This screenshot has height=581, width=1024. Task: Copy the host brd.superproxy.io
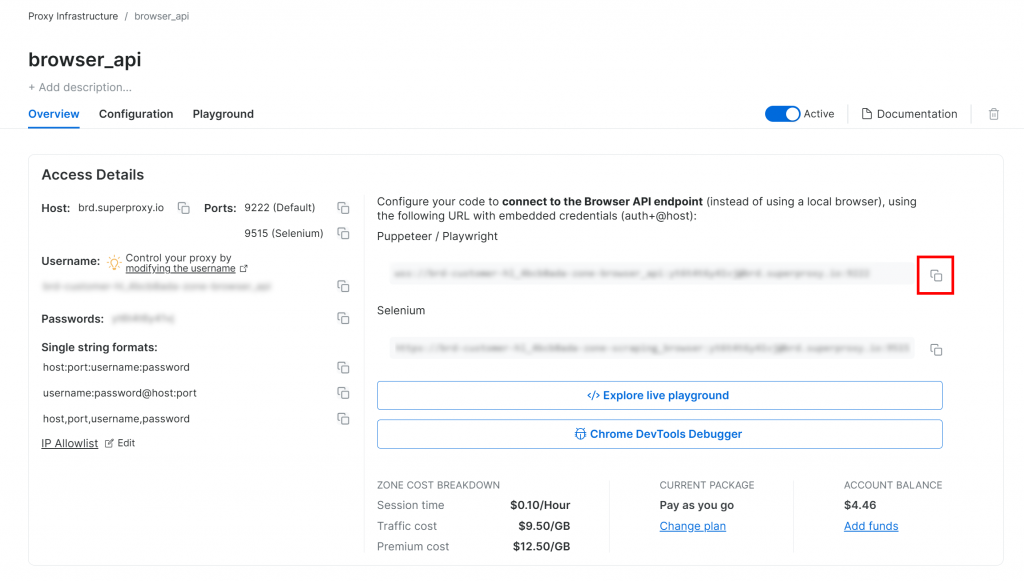click(184, 208)
